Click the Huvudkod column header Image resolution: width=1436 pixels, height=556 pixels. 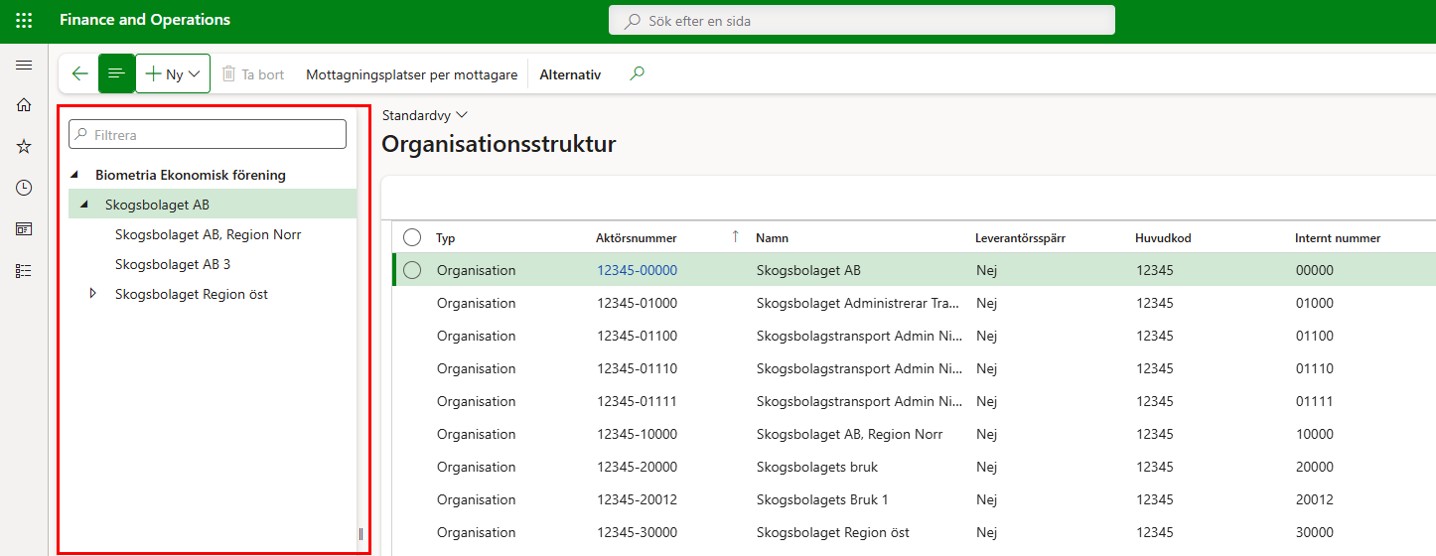1163,238
